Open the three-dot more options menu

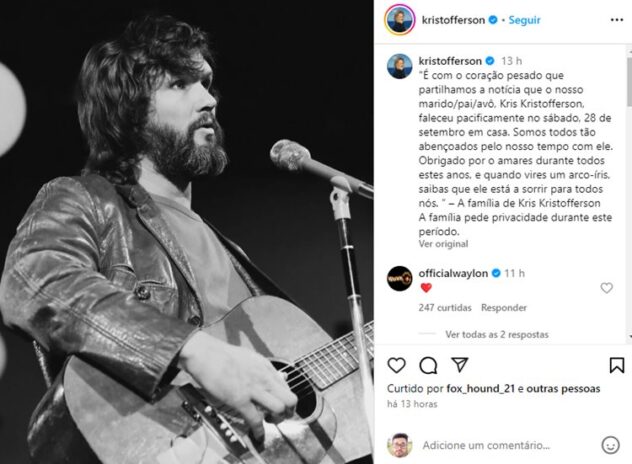point(617,20)
